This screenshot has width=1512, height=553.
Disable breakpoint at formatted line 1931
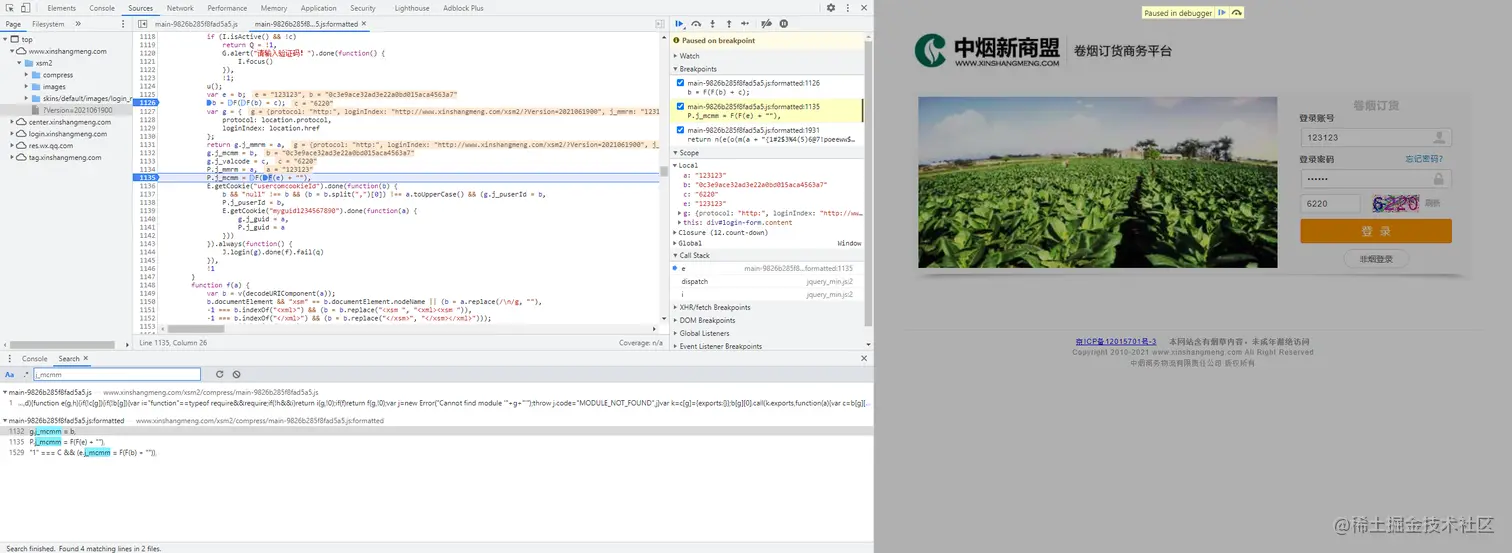coord(681,130)
